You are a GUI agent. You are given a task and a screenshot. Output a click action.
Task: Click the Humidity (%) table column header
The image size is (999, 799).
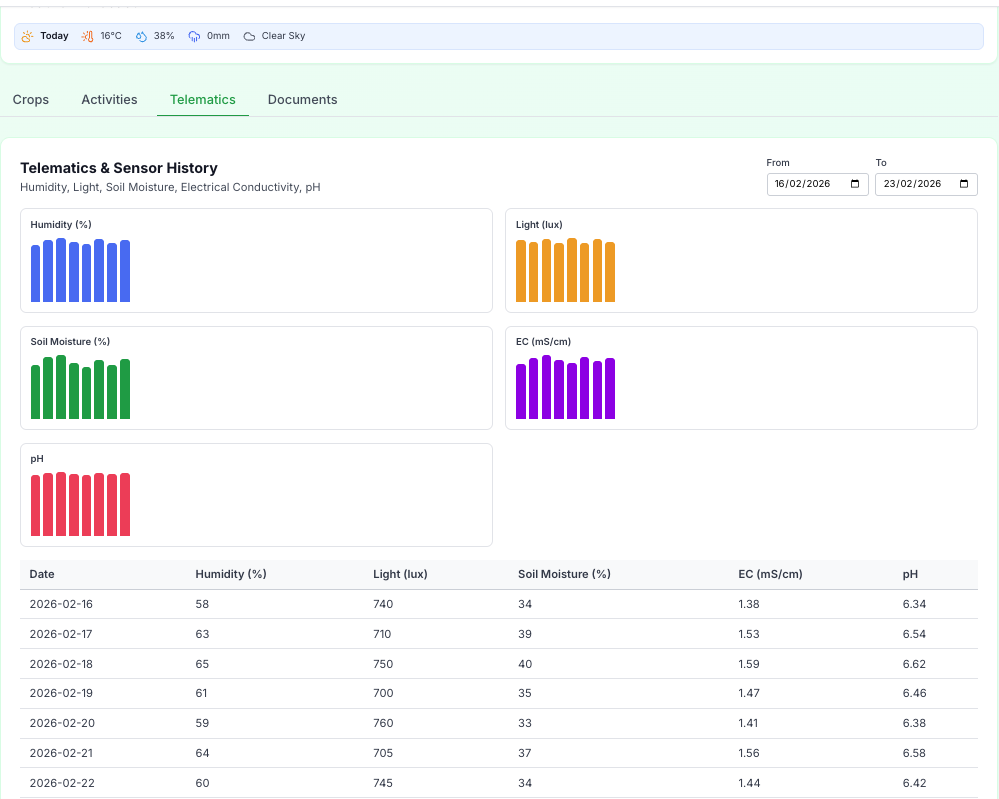[x=231, y=574]
